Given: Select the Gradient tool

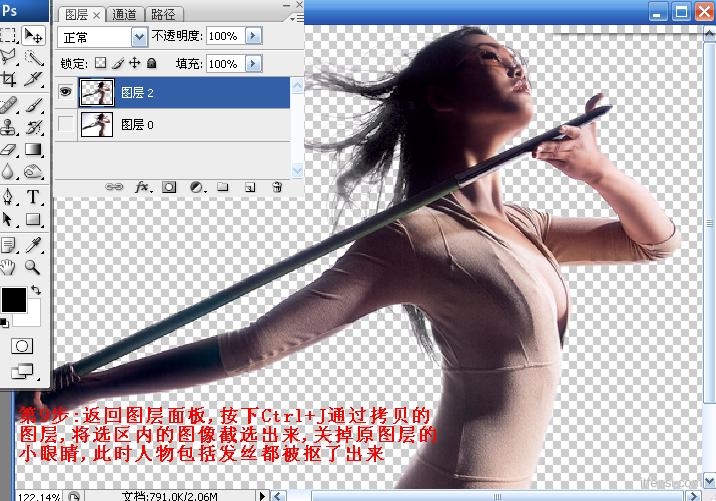Looking at the screenshot, I should (33, 149).
